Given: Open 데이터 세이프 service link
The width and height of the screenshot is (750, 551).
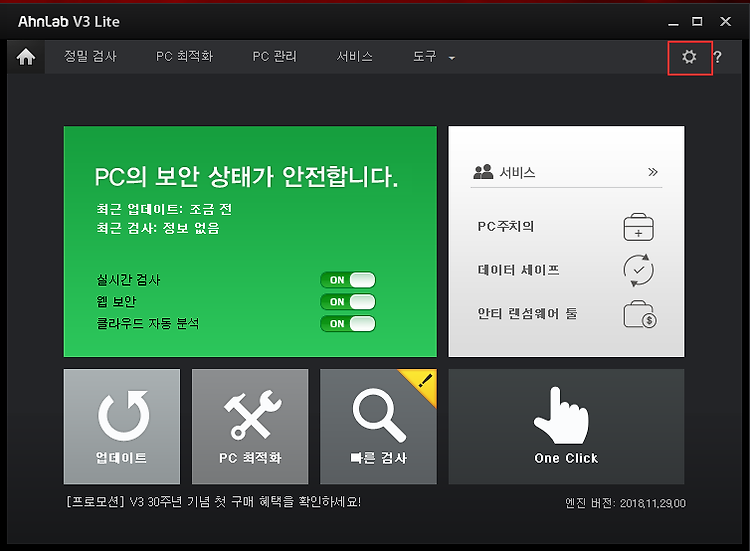Looking at the screenshot, I should pyautogui.click(x=518, y=270).
